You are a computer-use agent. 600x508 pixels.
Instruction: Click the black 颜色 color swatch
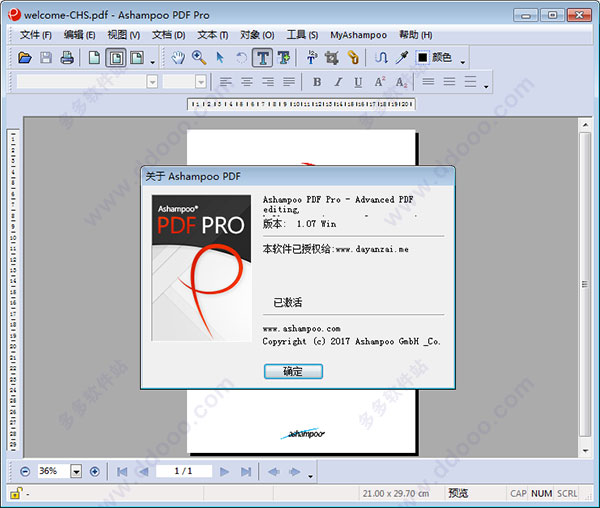click(x=422, y=58)
